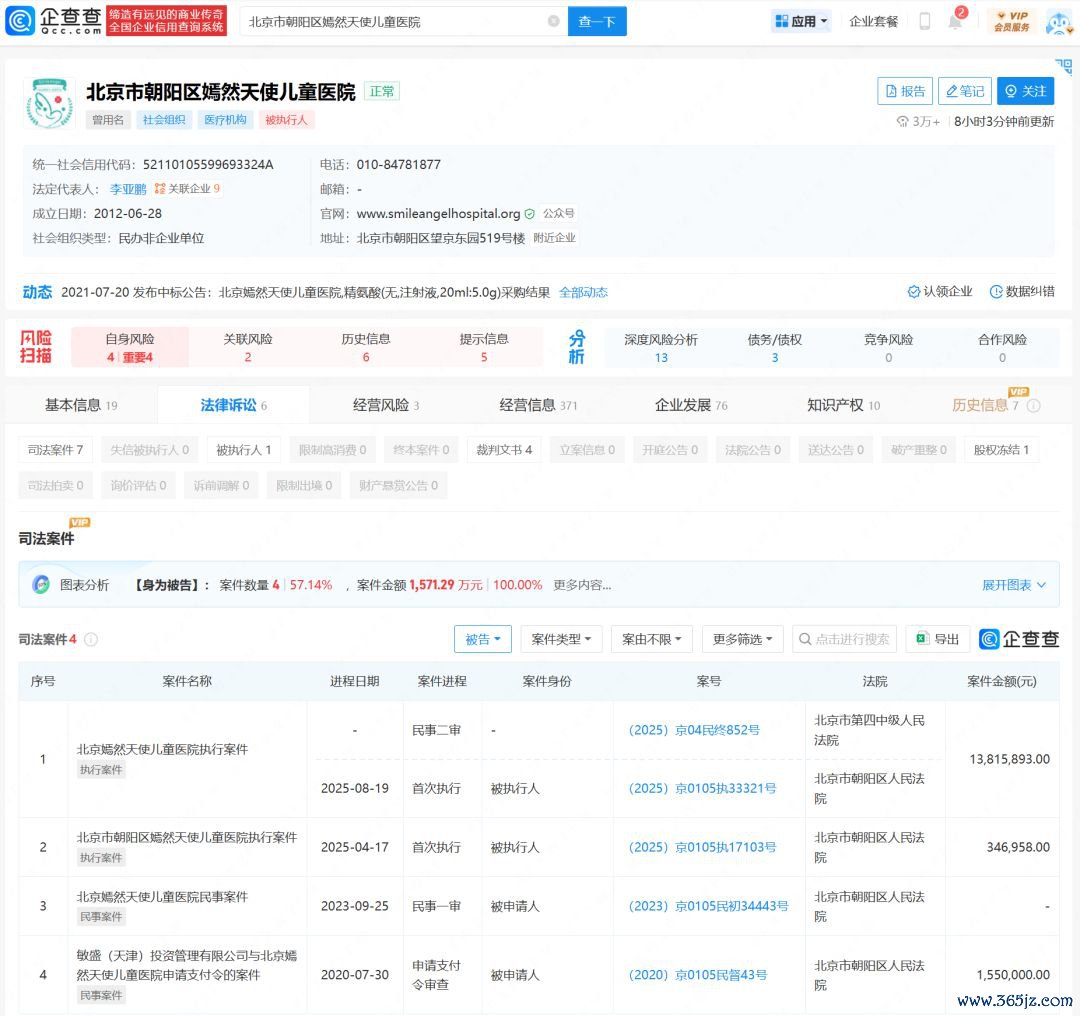Open 提示信息 5 risk scan item

point(484,347)
